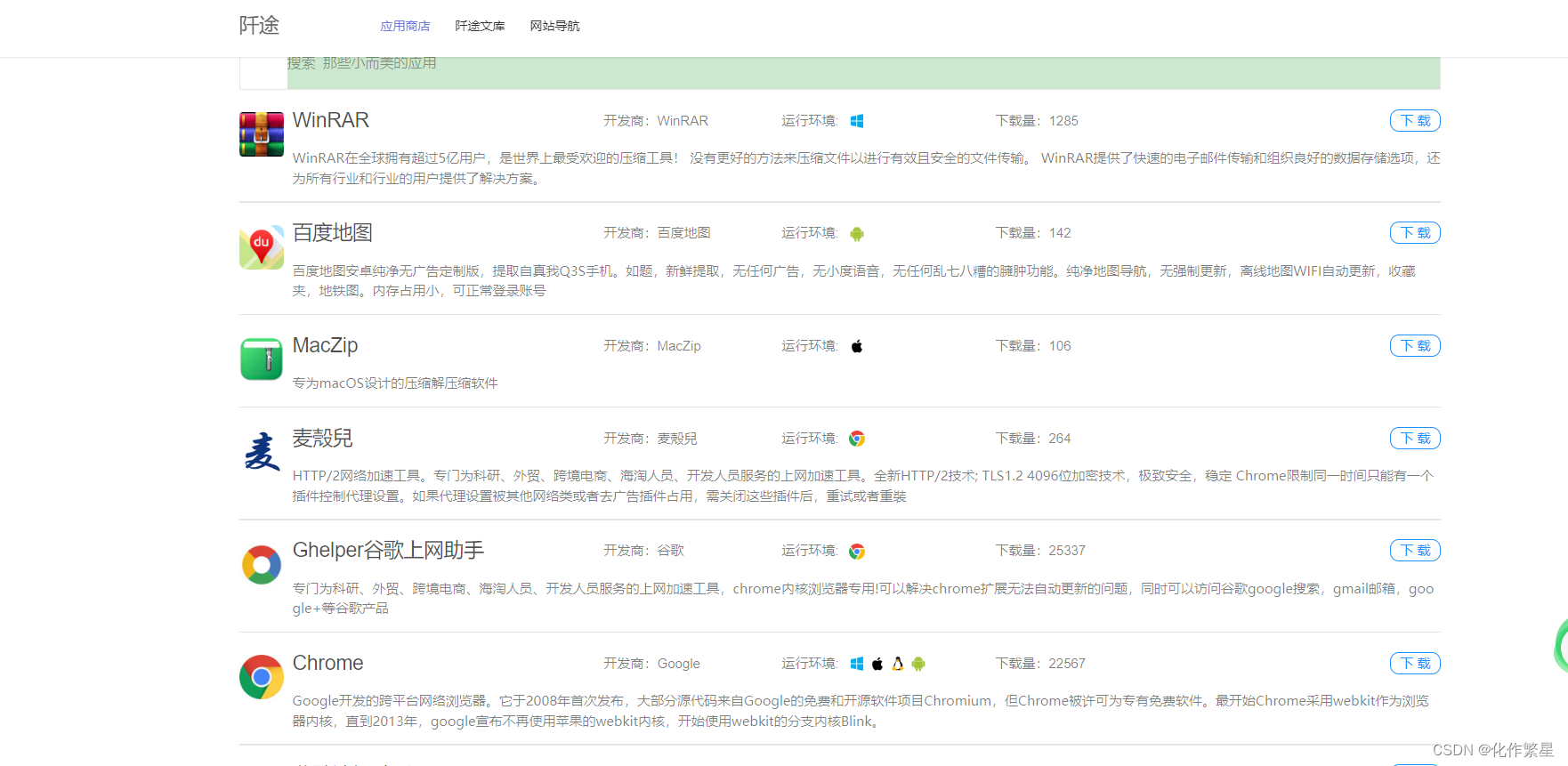Click the WinRAR app icon
1568x766 pixels.
262,134
